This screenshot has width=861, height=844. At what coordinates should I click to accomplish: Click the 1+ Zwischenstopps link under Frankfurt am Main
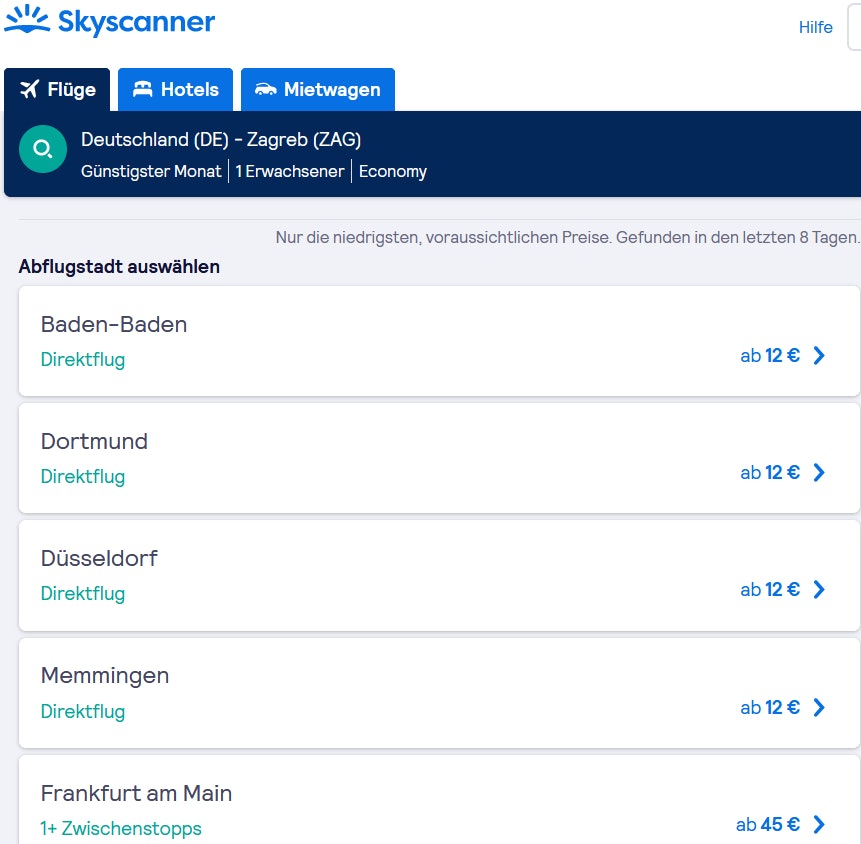(121, 828)
